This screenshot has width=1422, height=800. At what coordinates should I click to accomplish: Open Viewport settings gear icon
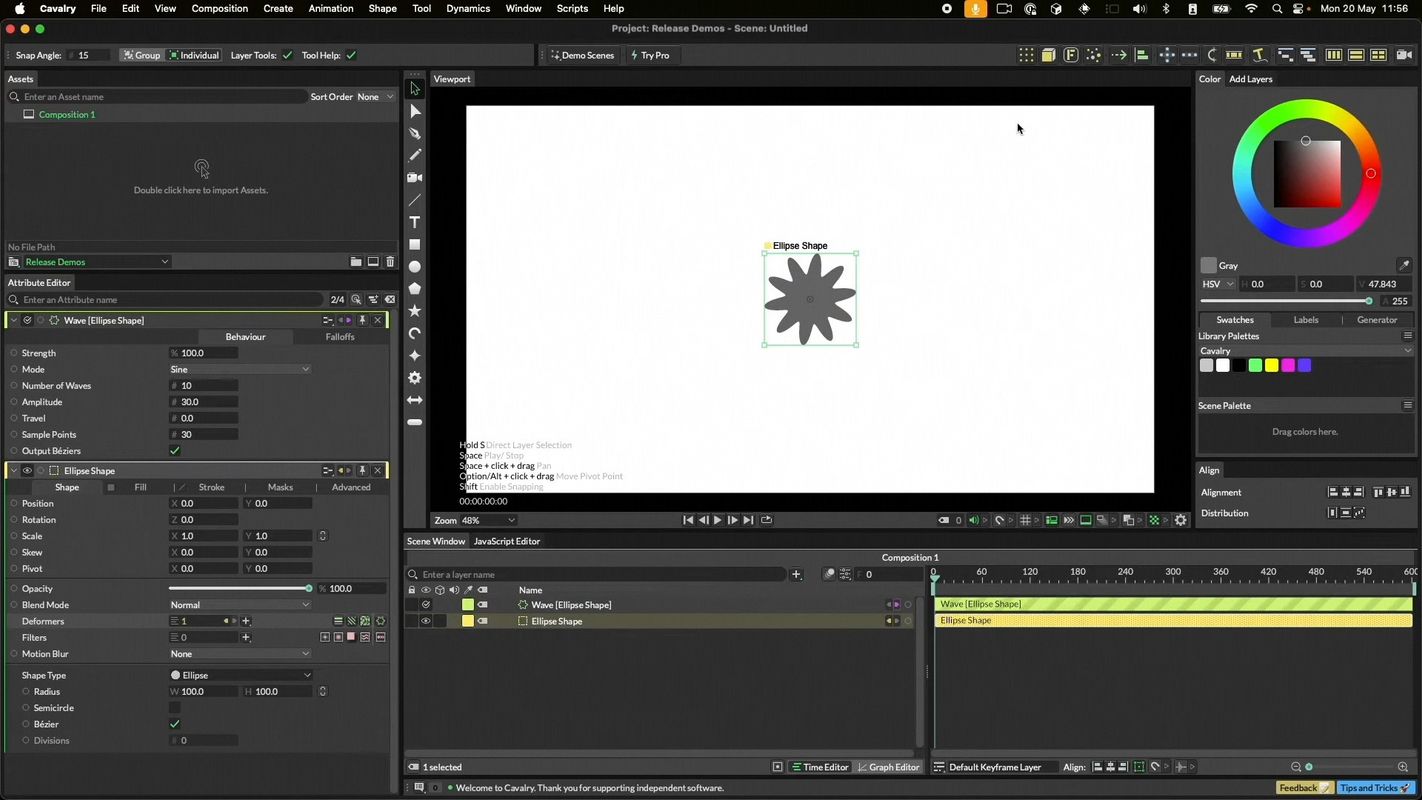[x=1181, y=520]
